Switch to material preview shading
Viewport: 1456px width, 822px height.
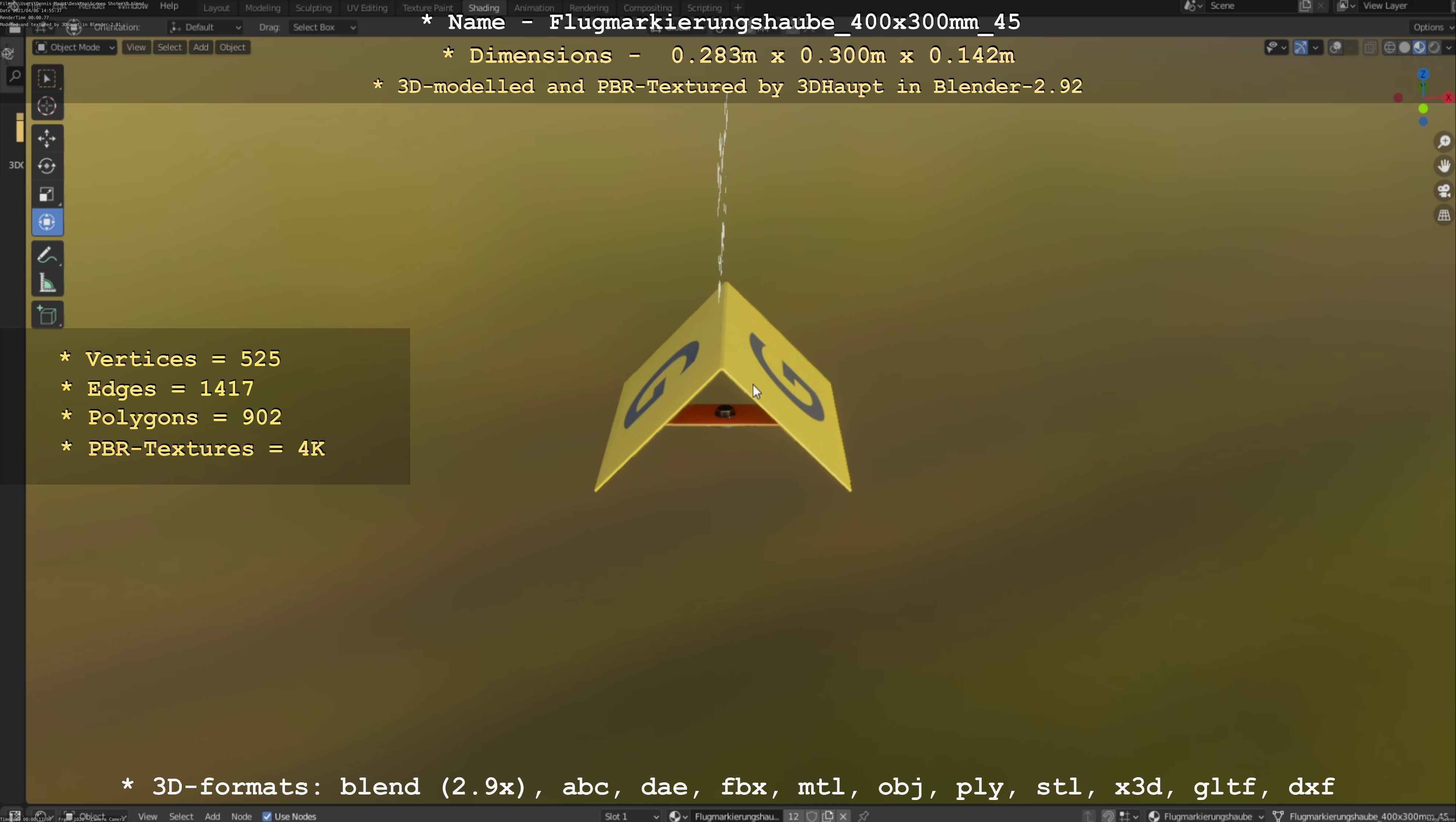[x=1419, y=47]
